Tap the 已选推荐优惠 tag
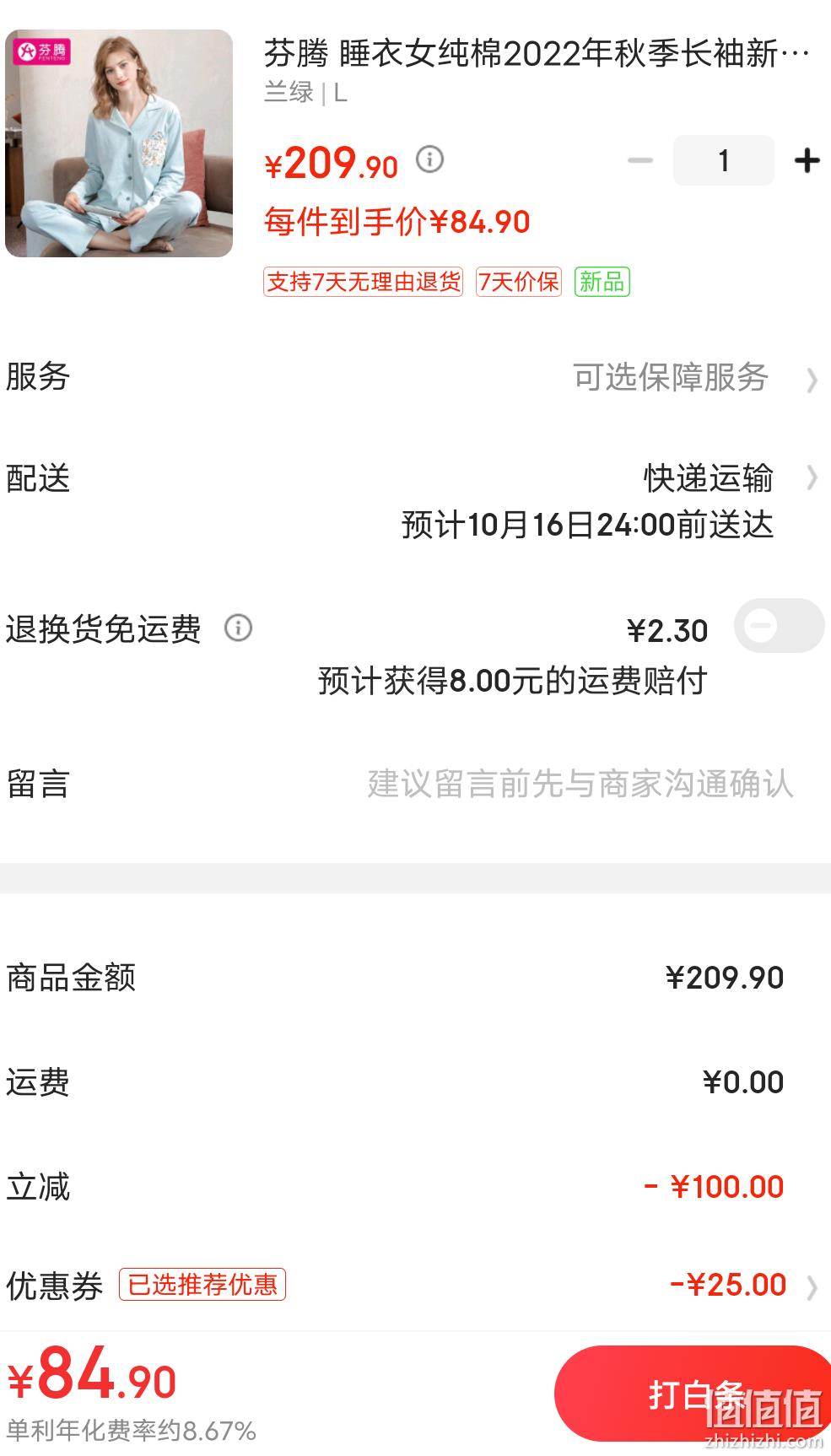Image resolution: width=831 pixels, height=1456 pixels. [x=202, y=1284]
